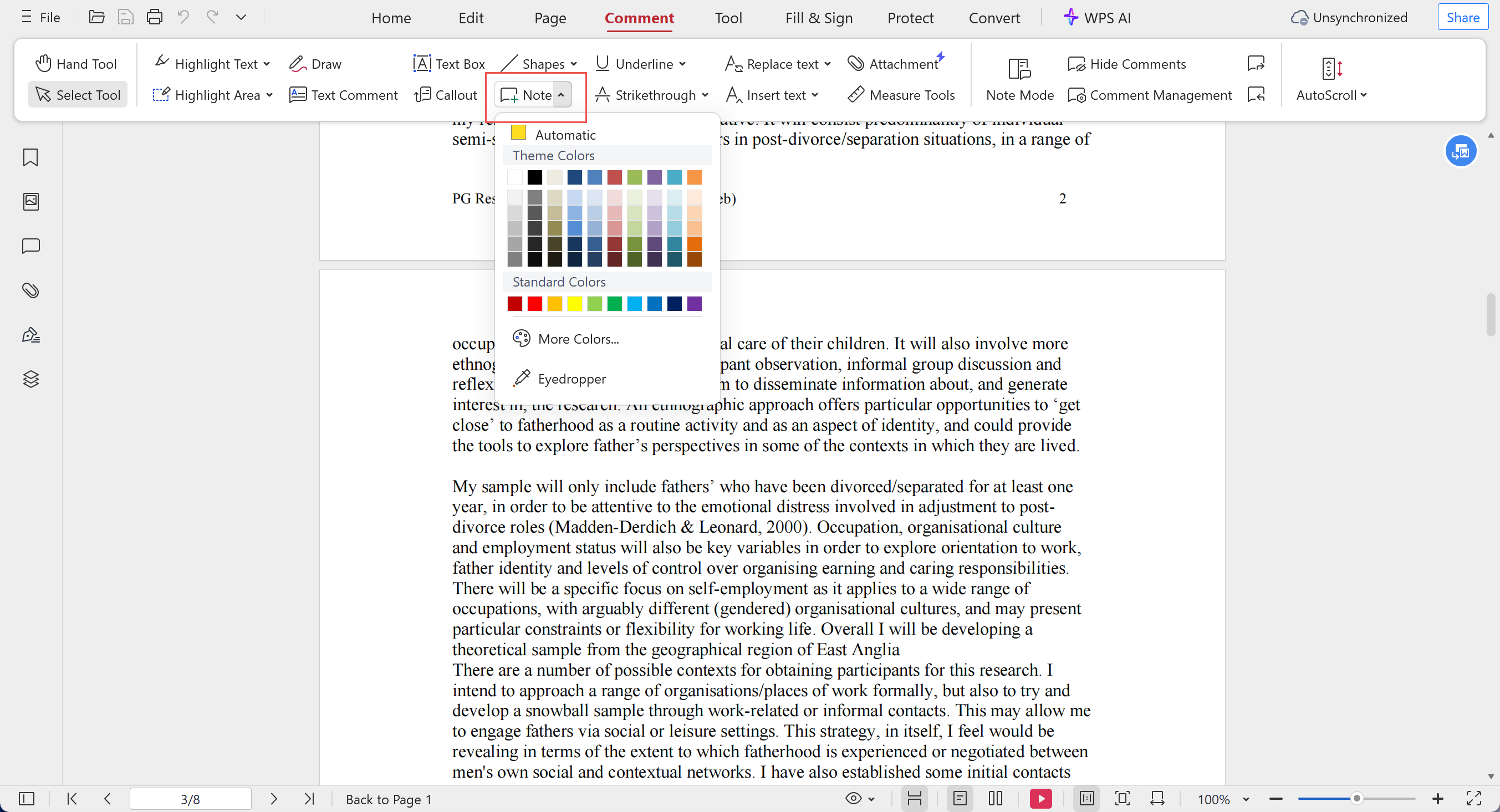The width and height of the screenshot is (1500, 812).
Task: Switch to the Protect tab
Action: (x=910, y=18)
